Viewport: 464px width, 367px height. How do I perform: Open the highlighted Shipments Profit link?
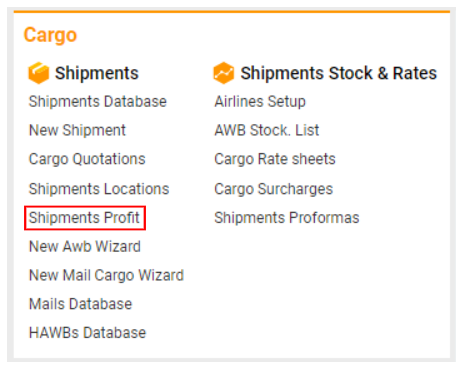click(x=84, y=218)
